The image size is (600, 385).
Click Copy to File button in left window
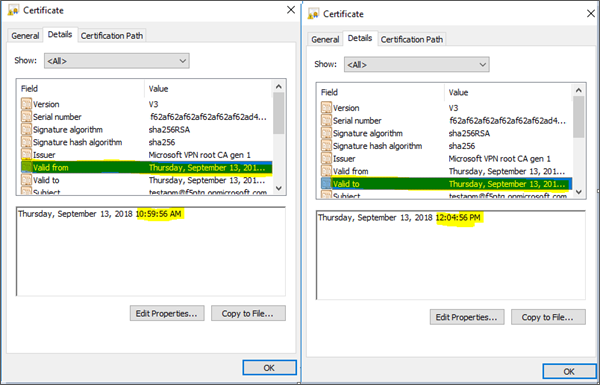tap(248, 313)
